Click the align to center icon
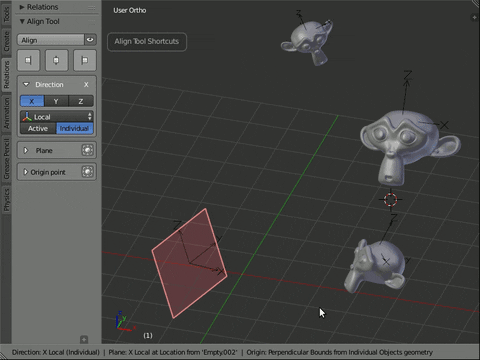Viewport: 480px width, 360px height. tap(56, 60)
